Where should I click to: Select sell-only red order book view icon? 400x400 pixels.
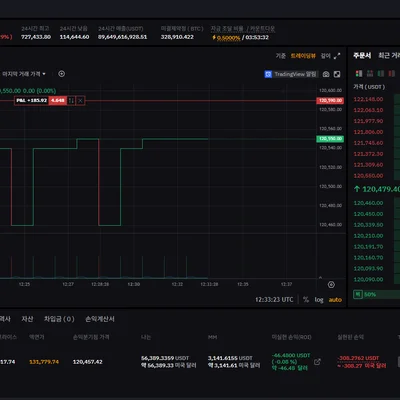point(392,73)
